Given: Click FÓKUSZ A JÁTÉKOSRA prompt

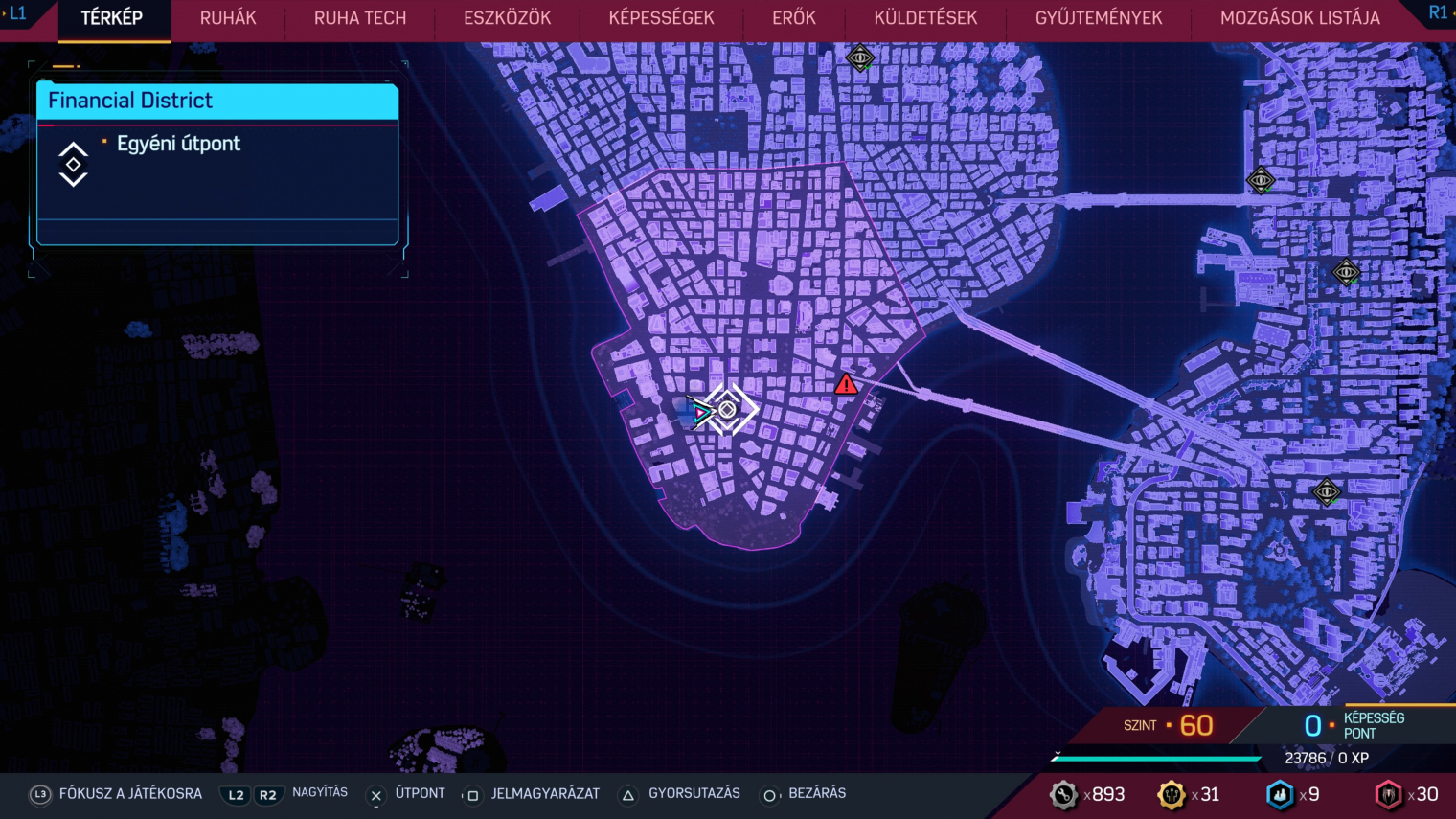Looking at the screenshot, I should tap(130, 794).
